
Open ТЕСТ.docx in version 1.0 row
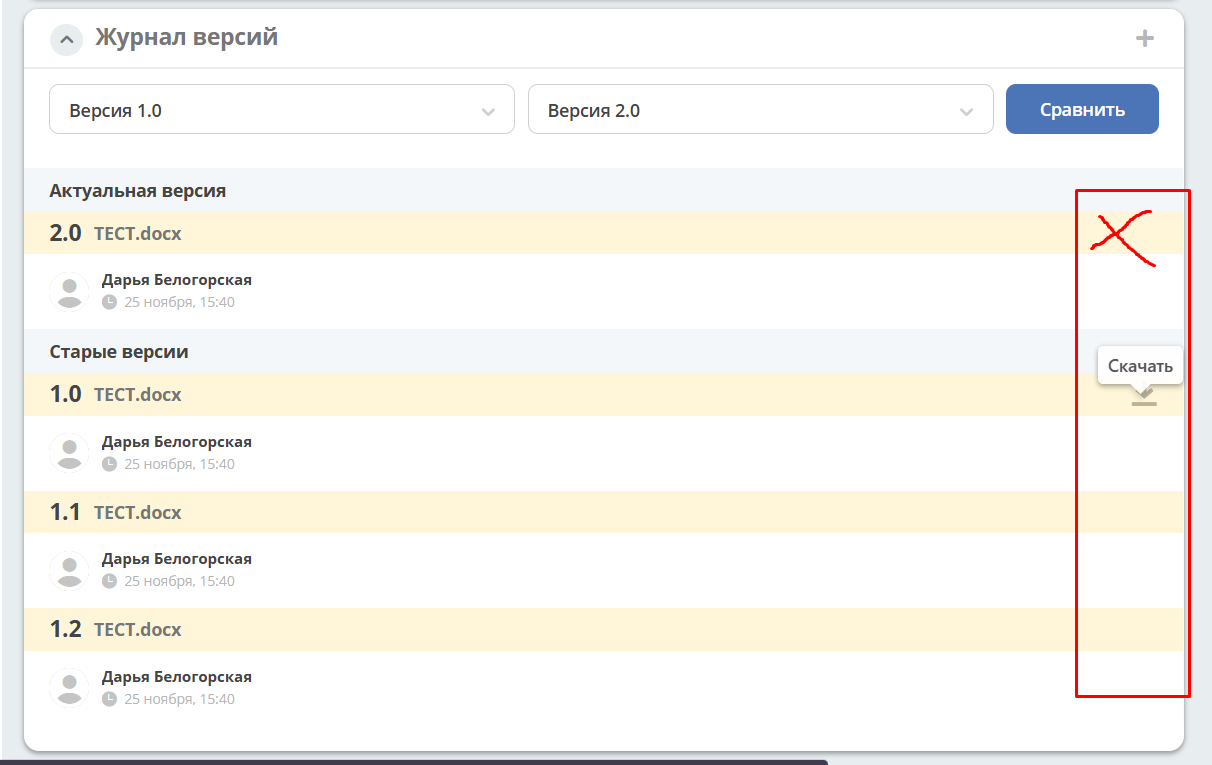click(137, 395)
